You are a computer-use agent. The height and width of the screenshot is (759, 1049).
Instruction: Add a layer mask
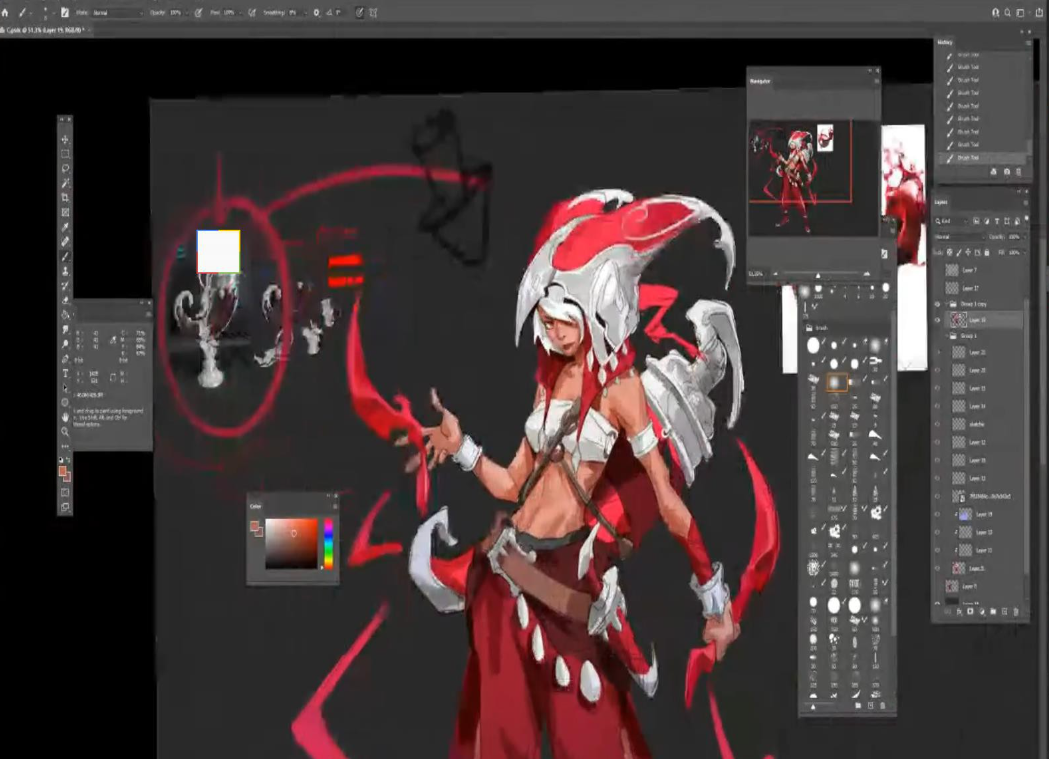(x=970, y=612)
